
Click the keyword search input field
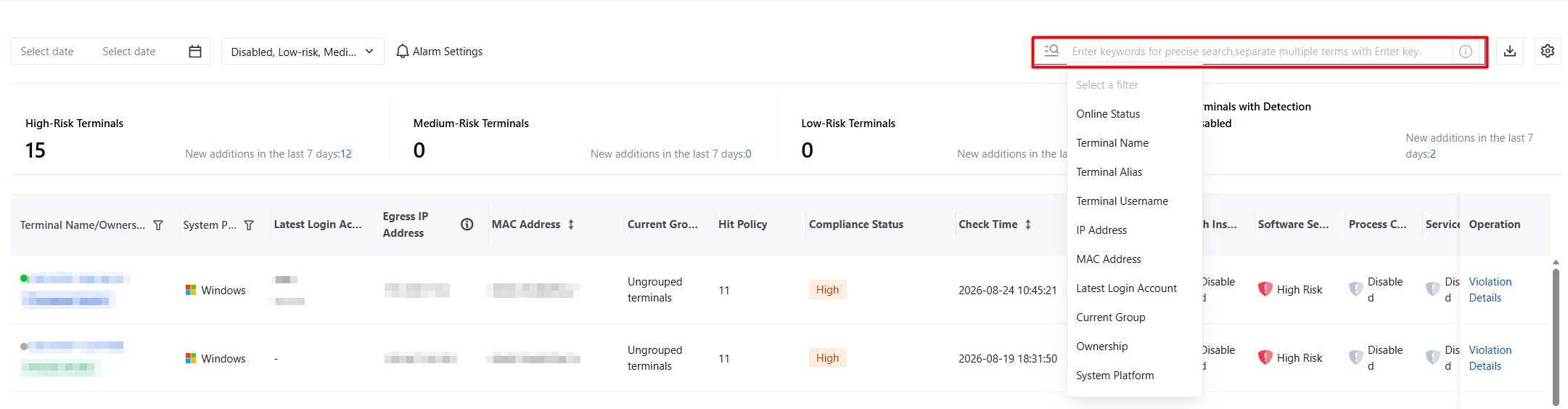click(1259, 52)
